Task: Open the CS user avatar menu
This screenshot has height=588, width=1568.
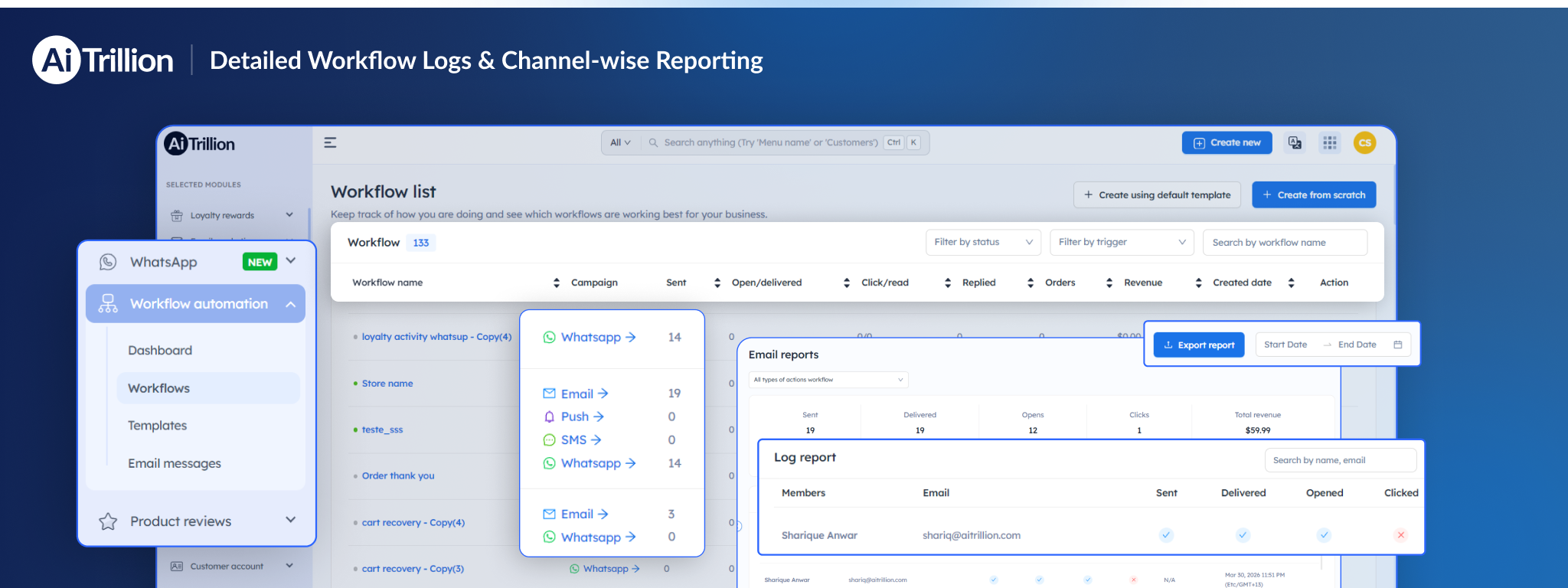Action: 1364,142
